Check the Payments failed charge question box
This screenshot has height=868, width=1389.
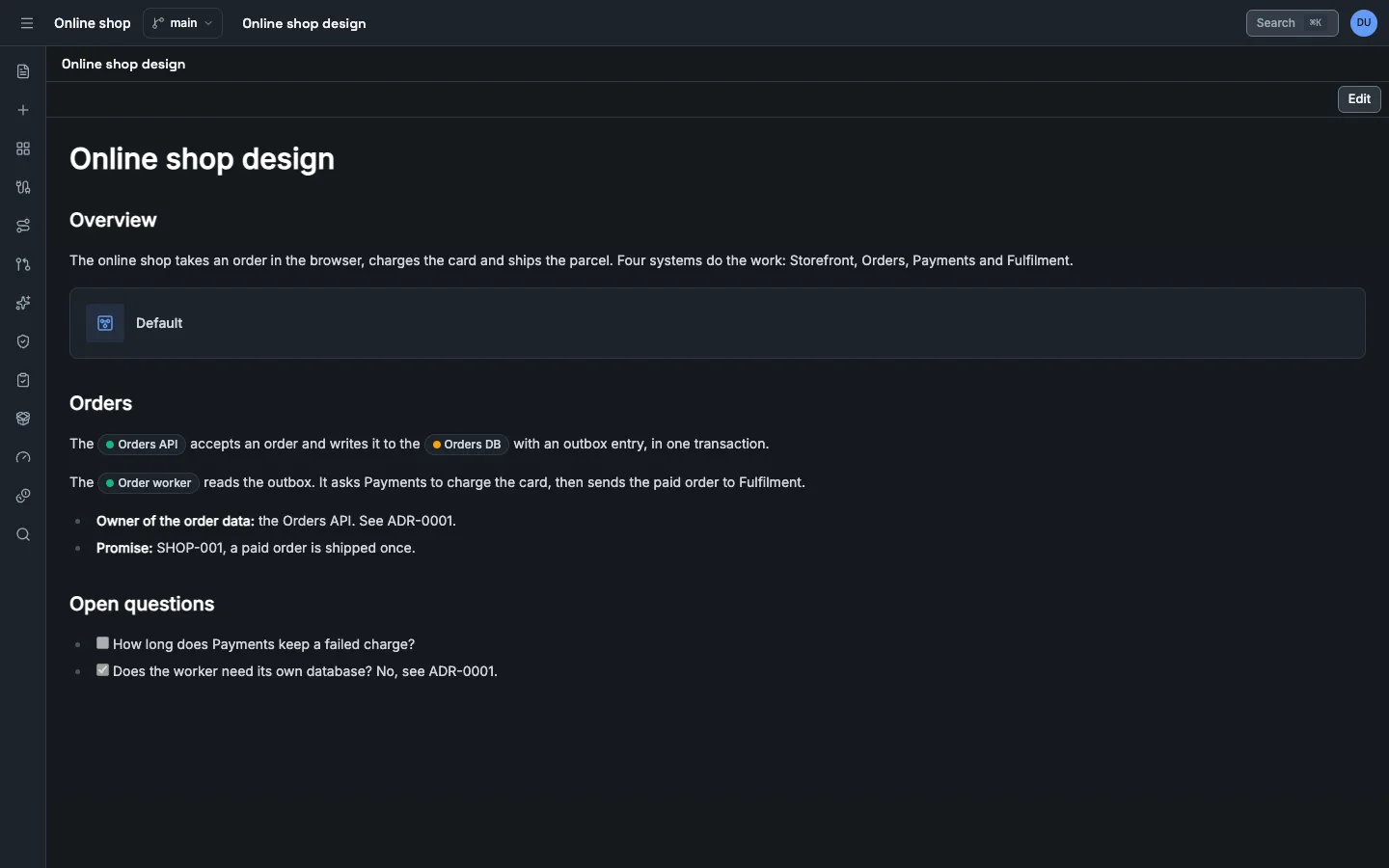(x=102, y=643)
